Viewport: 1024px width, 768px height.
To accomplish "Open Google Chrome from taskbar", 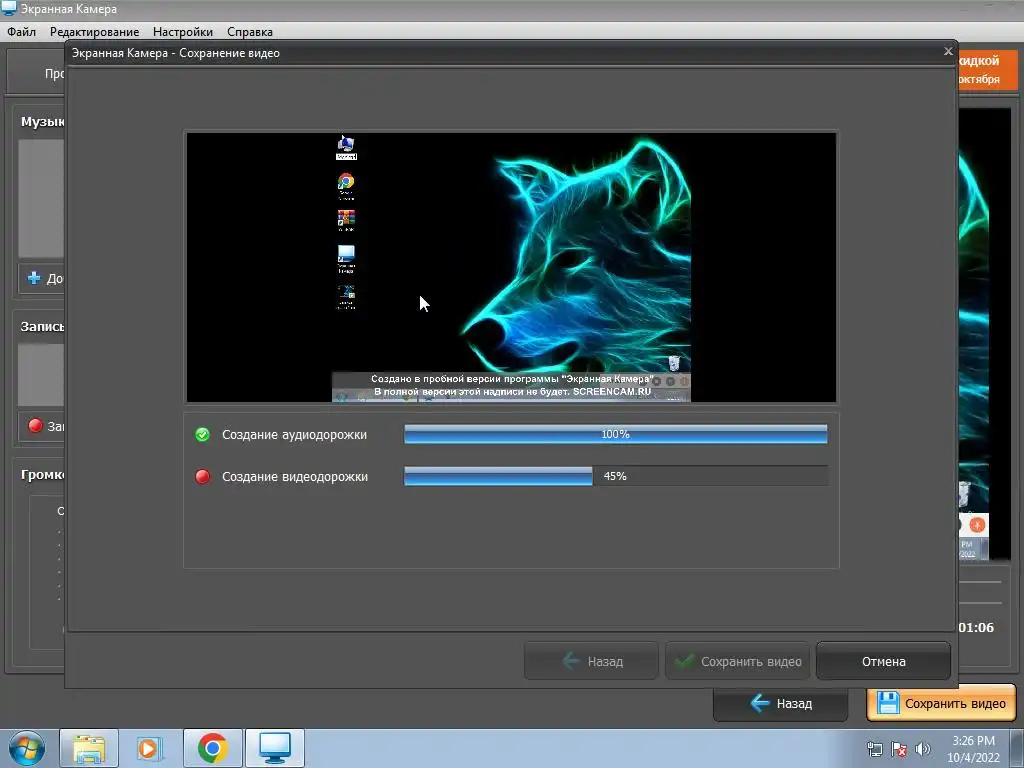I will click(212, 748).
